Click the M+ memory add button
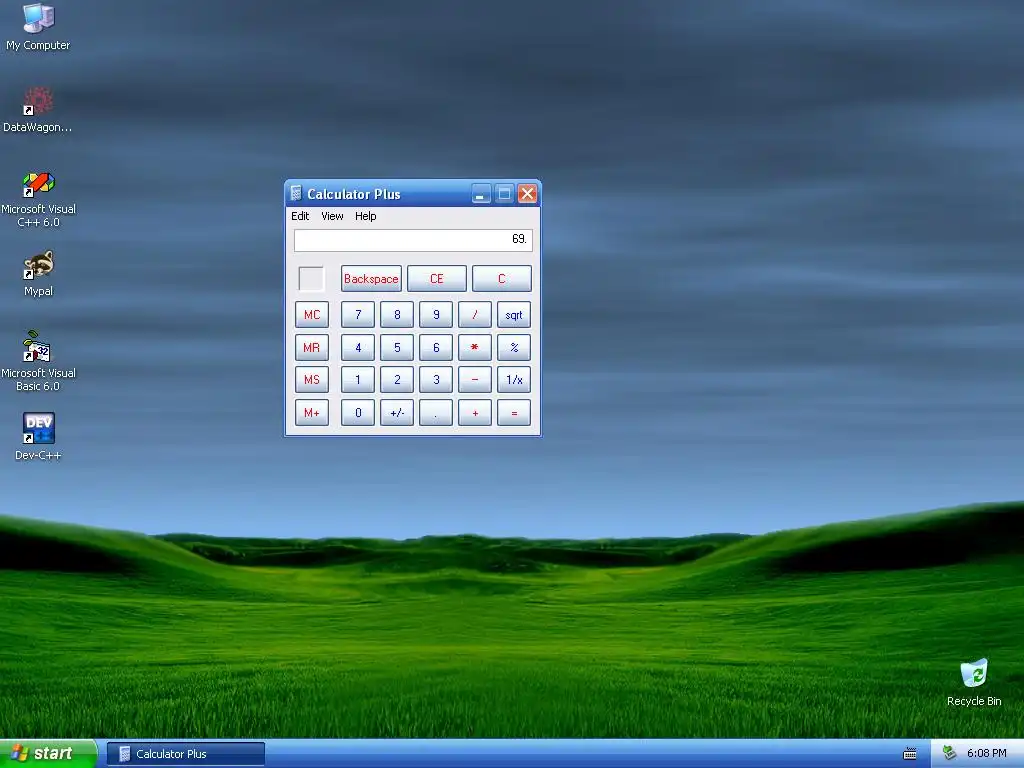 point(312,413)
